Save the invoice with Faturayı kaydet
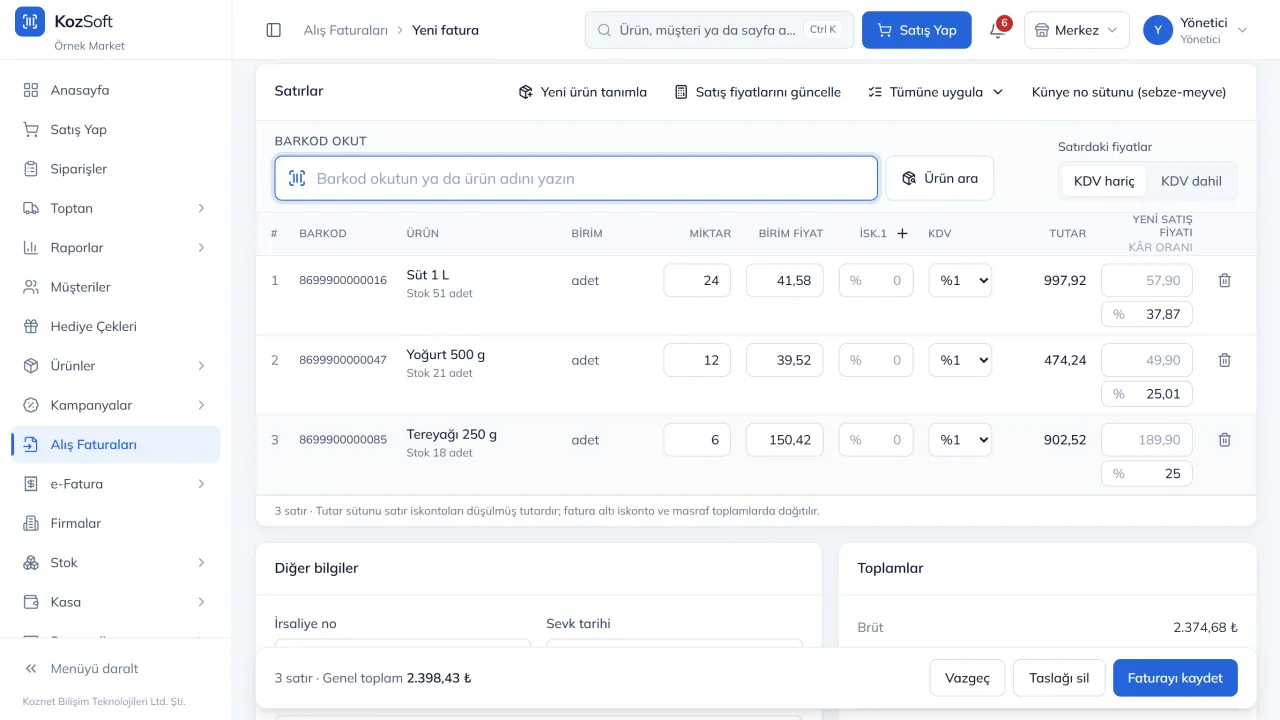The image size is (1280, 720). [x=1175, y=678]
